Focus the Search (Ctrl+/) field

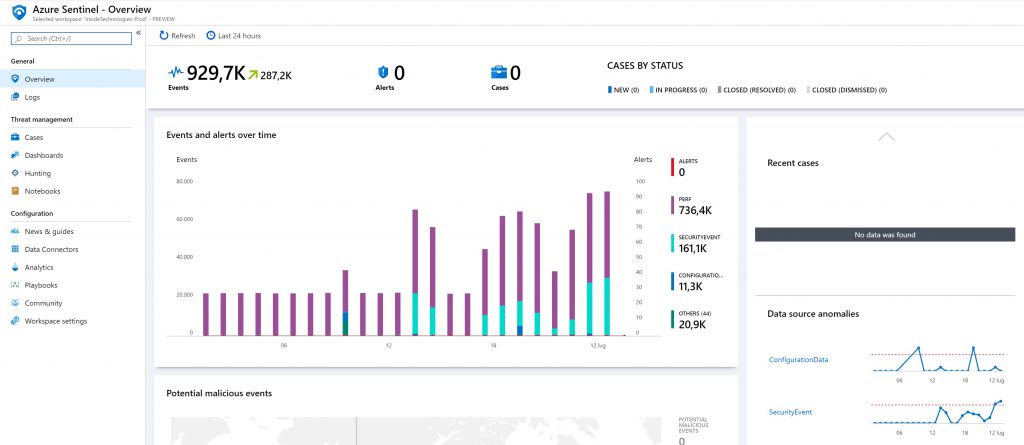pos(71,39)
